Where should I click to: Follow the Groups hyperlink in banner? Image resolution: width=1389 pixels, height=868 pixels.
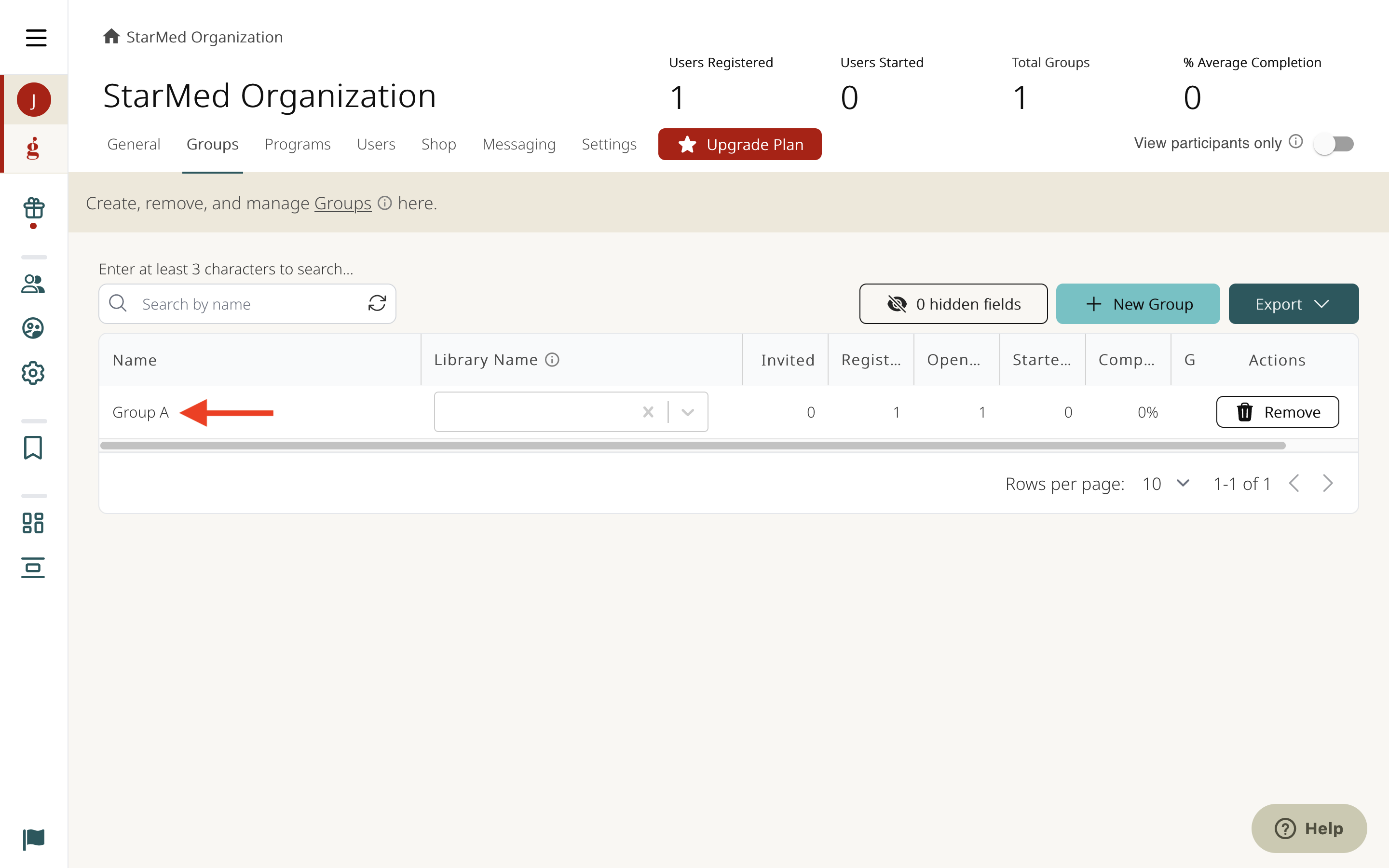tap(342, 203)
